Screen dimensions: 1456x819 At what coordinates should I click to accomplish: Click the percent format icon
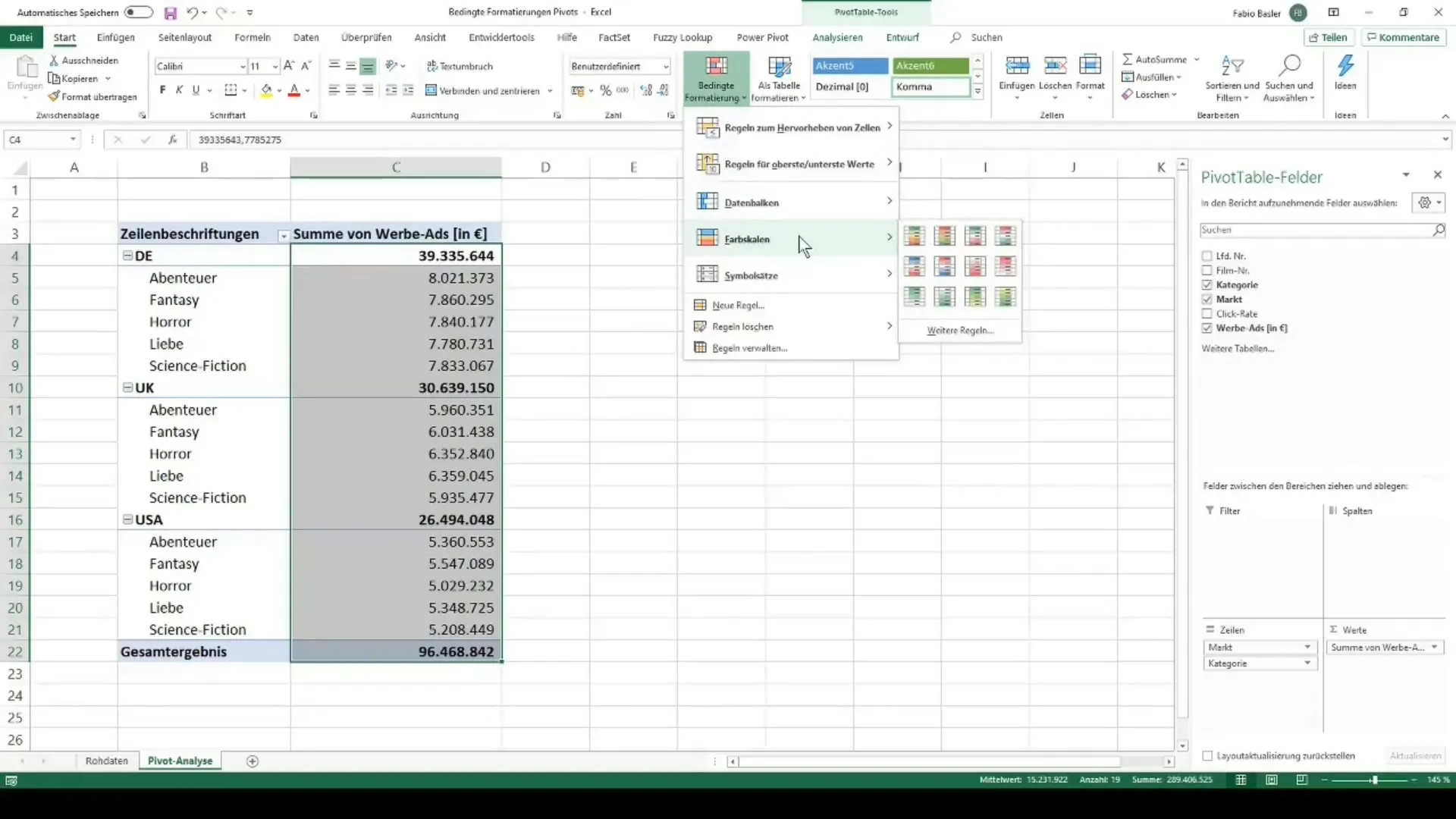click(x=605, y=90)
